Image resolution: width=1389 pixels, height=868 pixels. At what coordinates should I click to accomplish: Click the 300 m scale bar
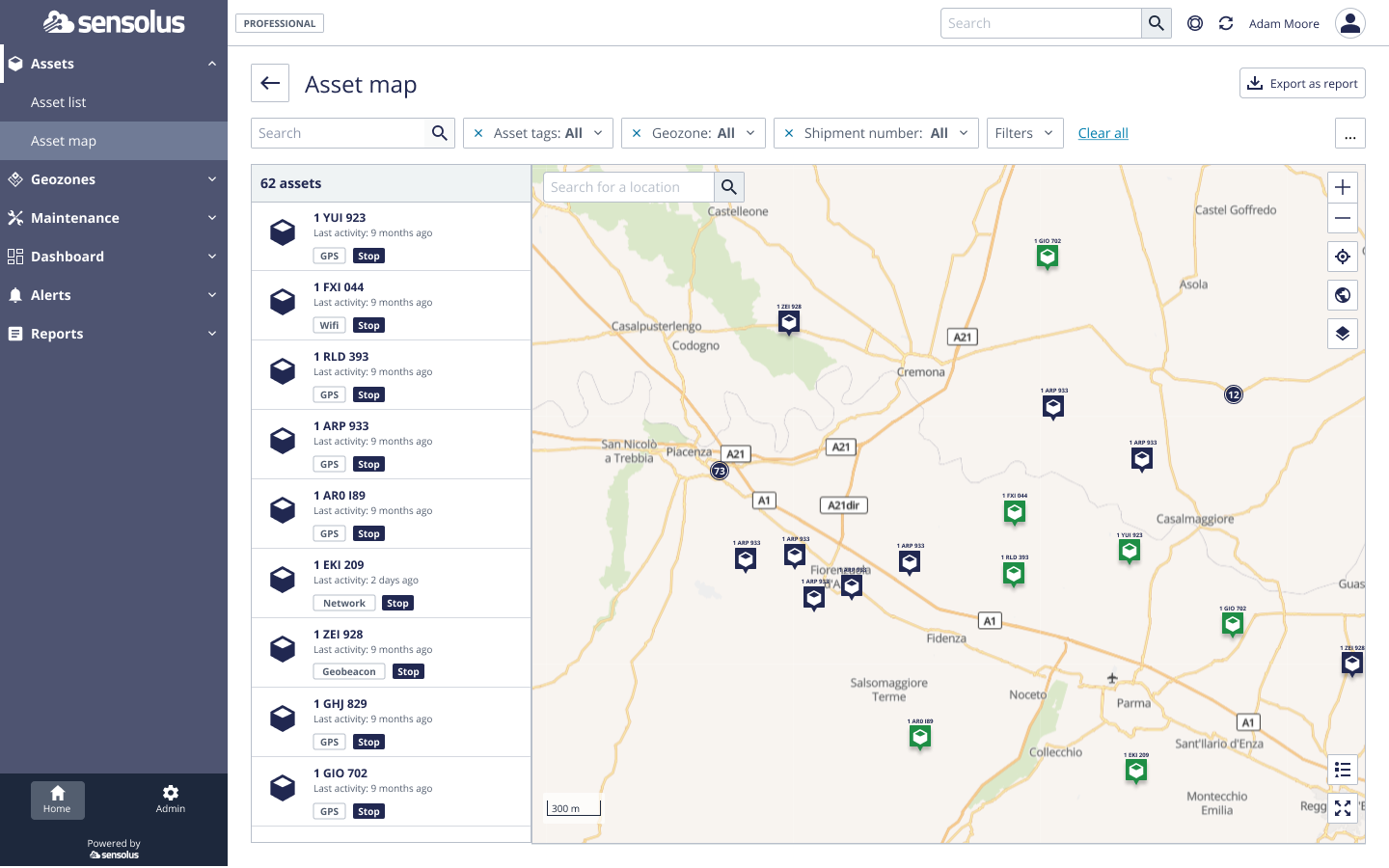point(573,808)
